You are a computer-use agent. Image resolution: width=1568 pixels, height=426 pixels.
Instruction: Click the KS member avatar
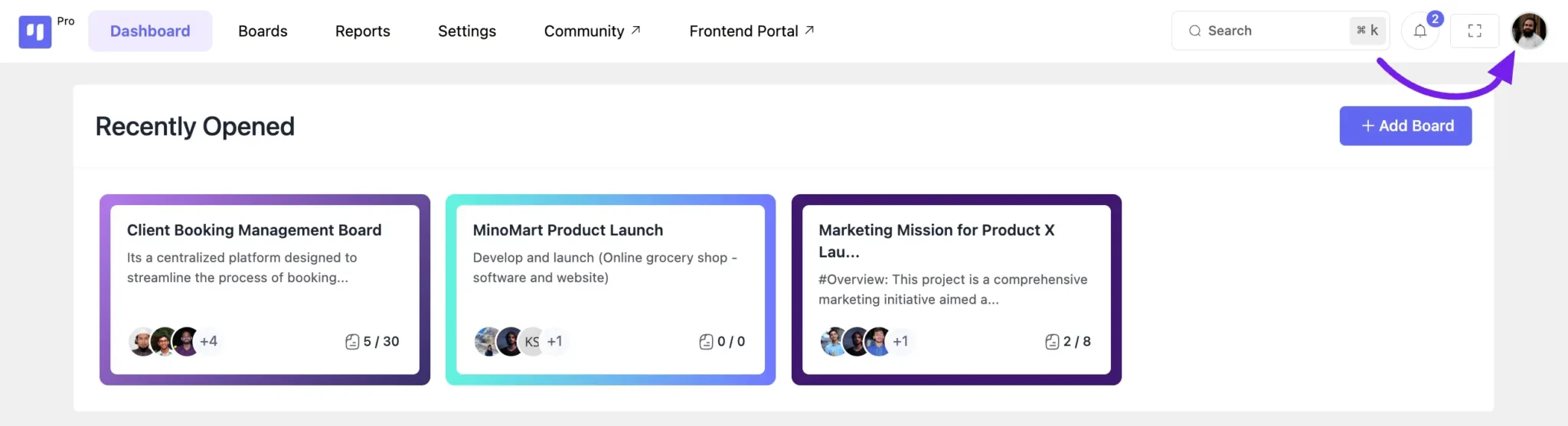(531, 342)
